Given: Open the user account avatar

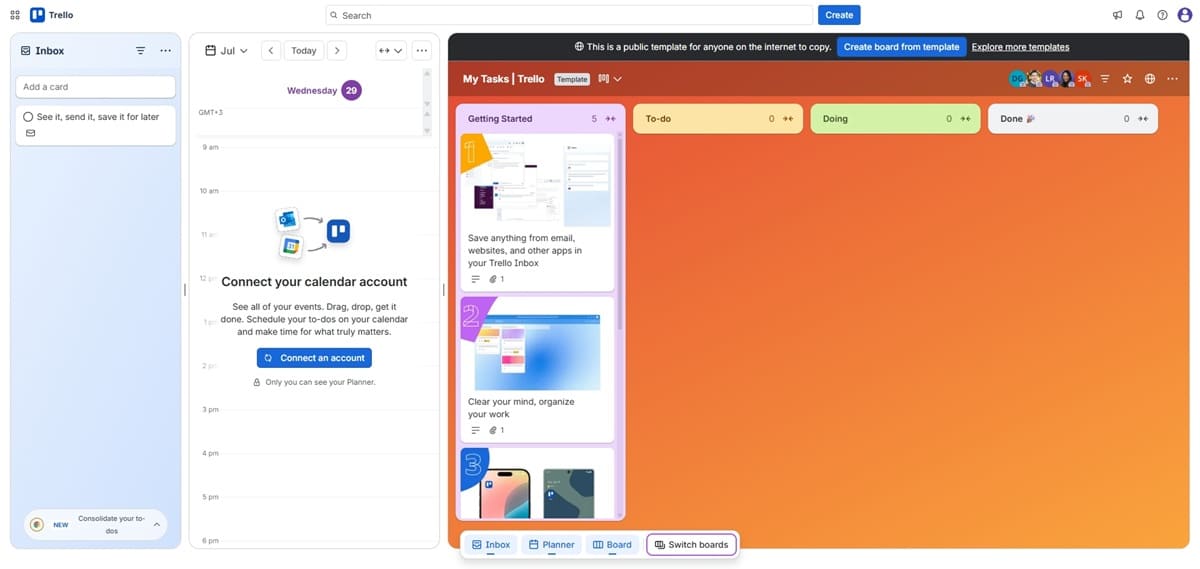Looking at the screenshot, I should click(1185, 15).
